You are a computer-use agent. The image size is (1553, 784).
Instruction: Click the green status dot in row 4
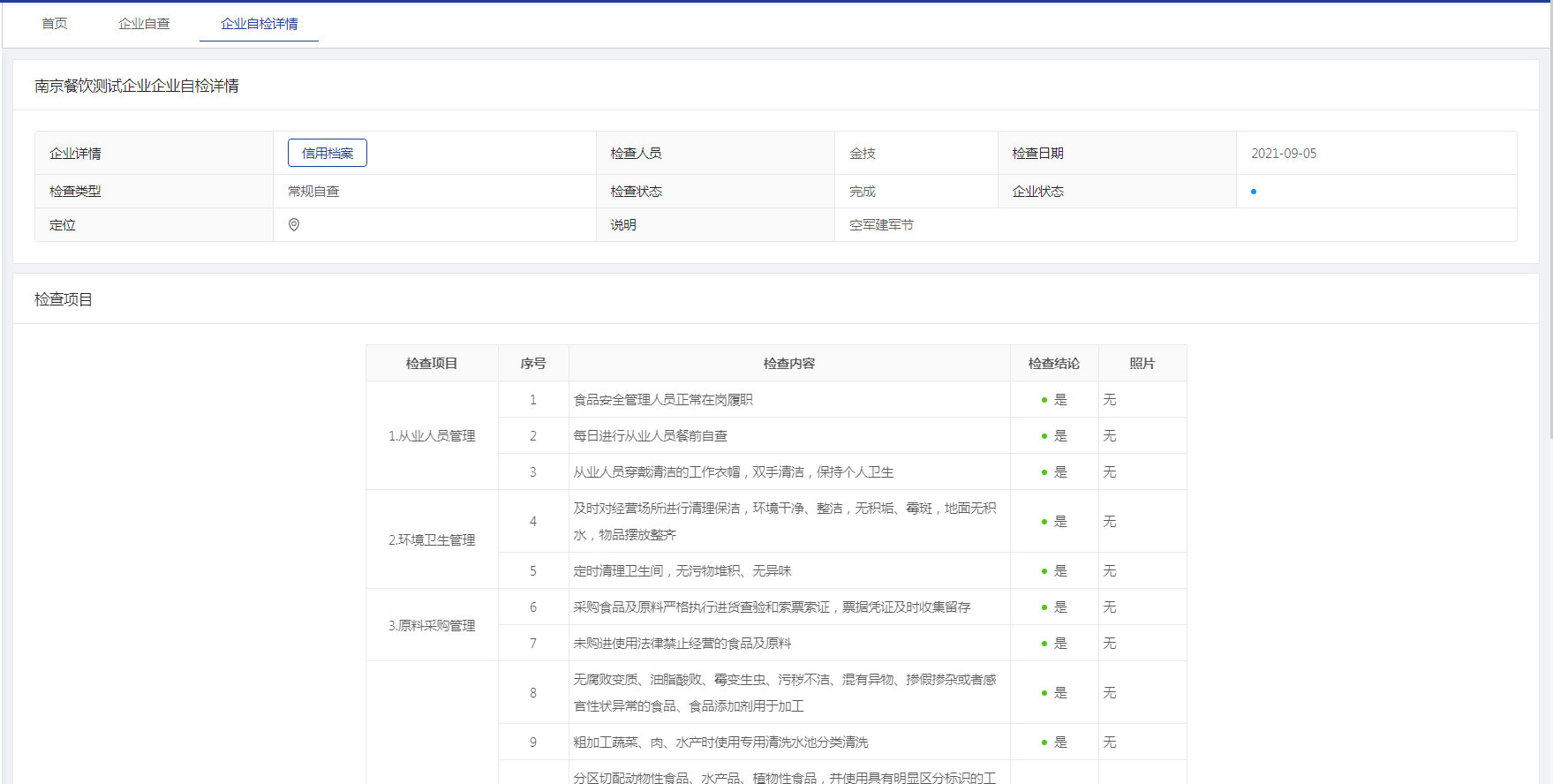(1044, 522)
